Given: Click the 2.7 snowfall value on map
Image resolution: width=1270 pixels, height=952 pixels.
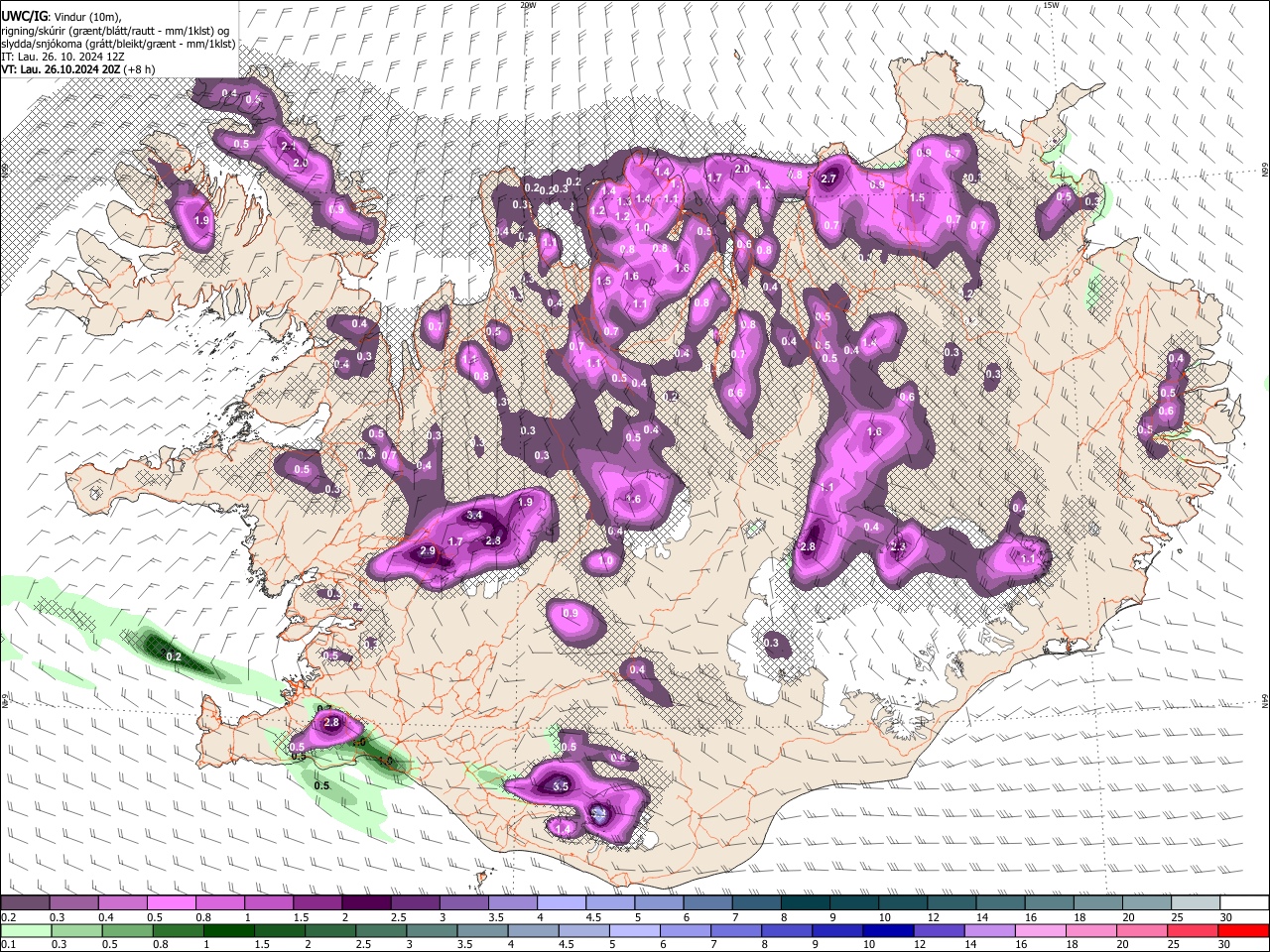Looking at the screenshot, I should tap(830, 178).
